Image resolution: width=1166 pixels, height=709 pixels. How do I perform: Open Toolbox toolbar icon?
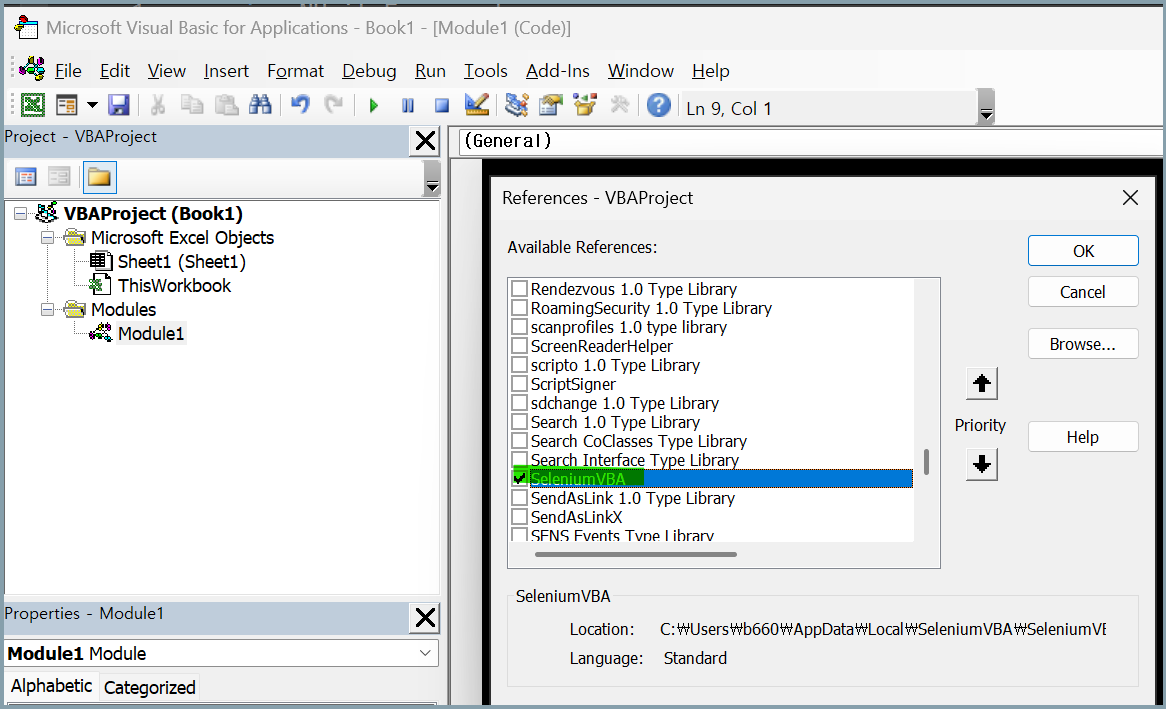click(619, 105)
